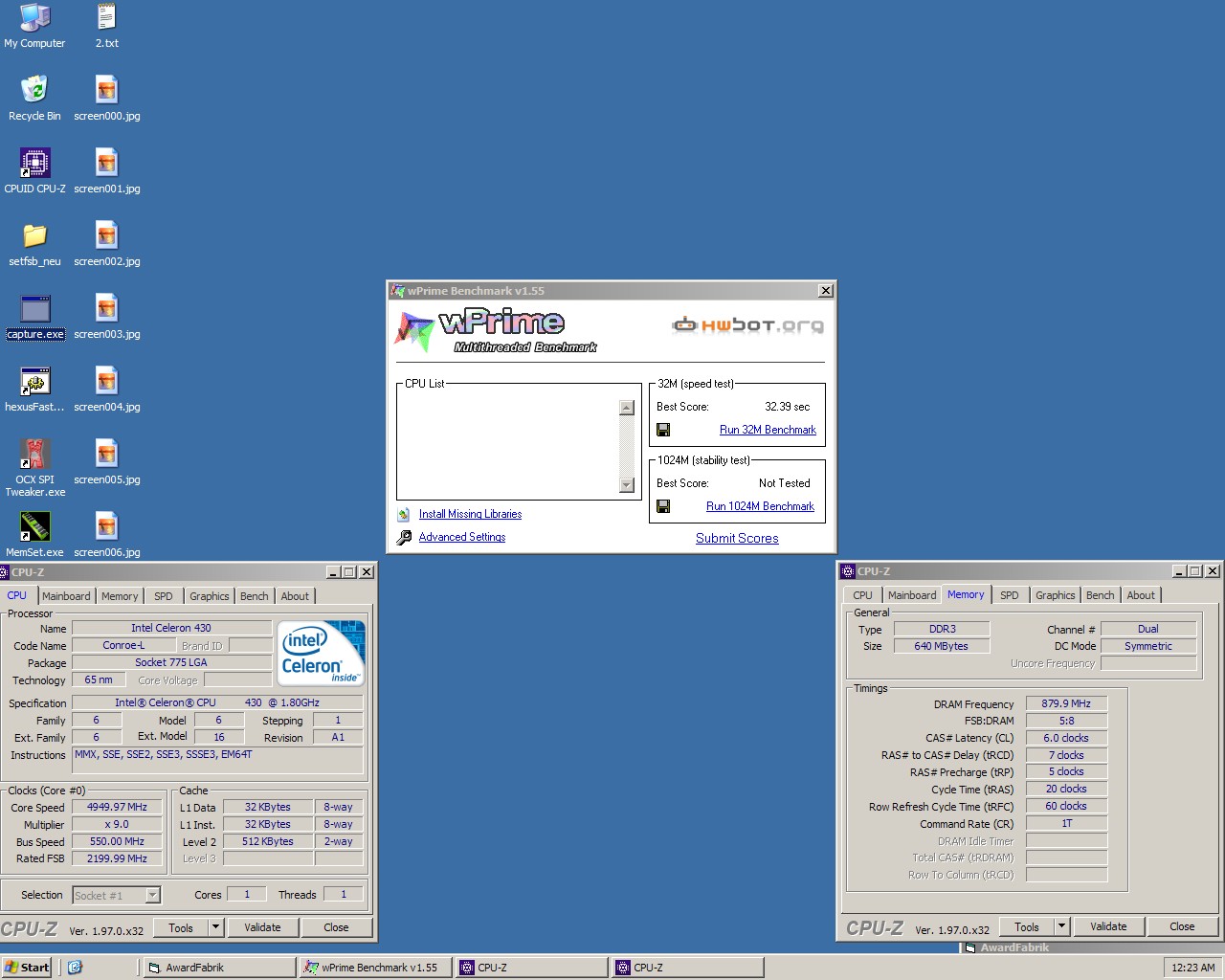
Task: Click Tools button in right CPU-Z
Action: point(1027,925)
